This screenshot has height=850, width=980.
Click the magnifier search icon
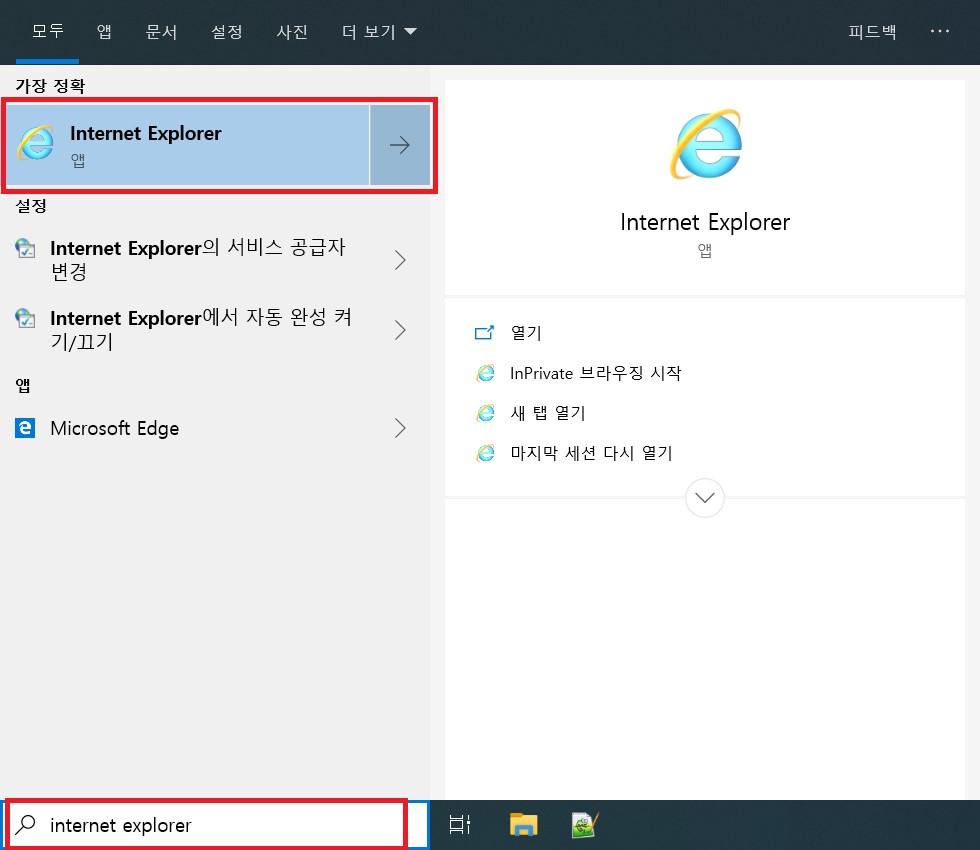tap(26, 825)
